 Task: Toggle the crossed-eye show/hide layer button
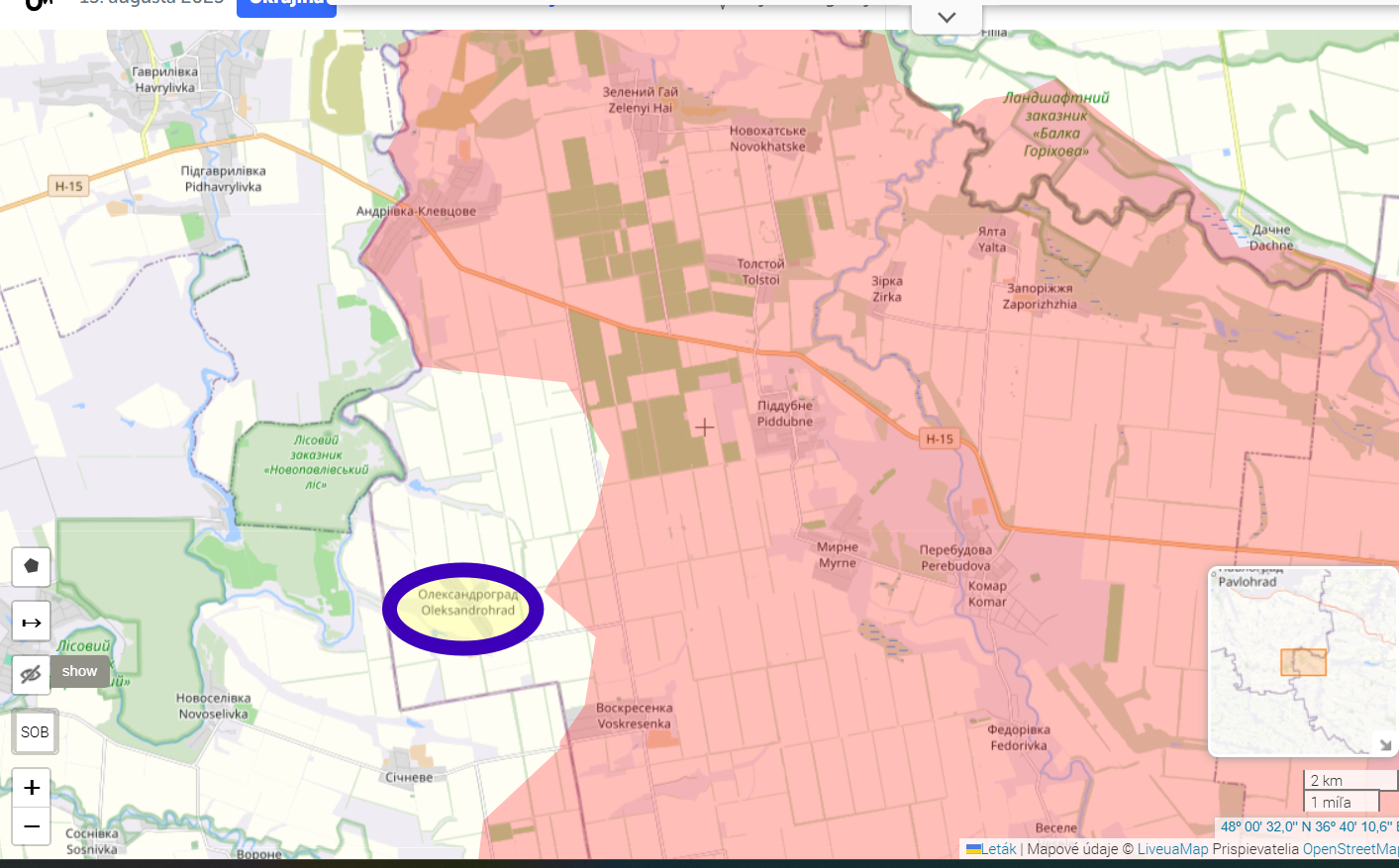(31, 674)
